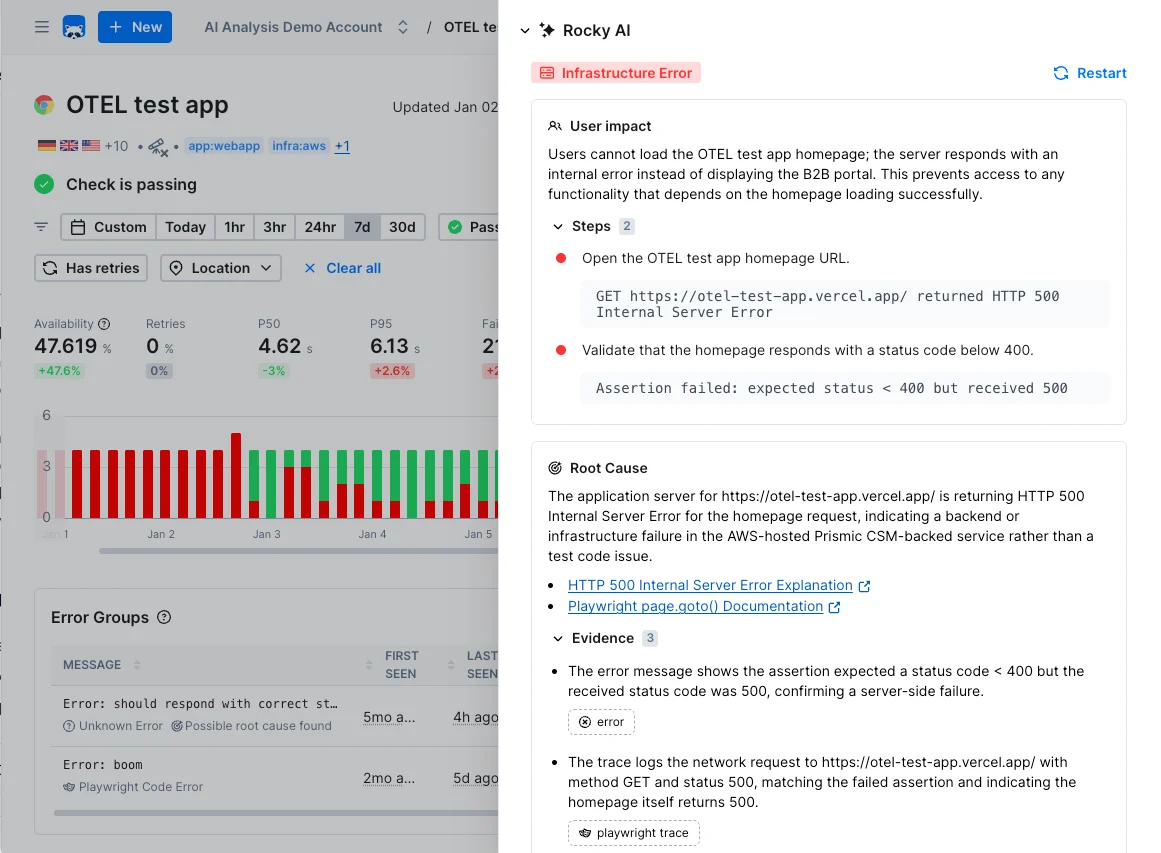The width and height of the screenshot is (1161, 853).
Task: Select the 30d time range
Action: [x=403, y=227]
